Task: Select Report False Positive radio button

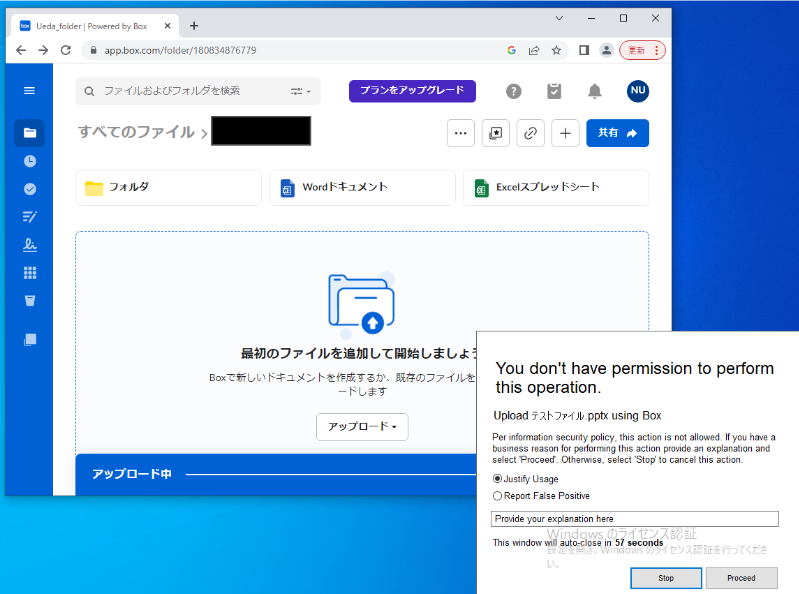Action: point(497,496)
